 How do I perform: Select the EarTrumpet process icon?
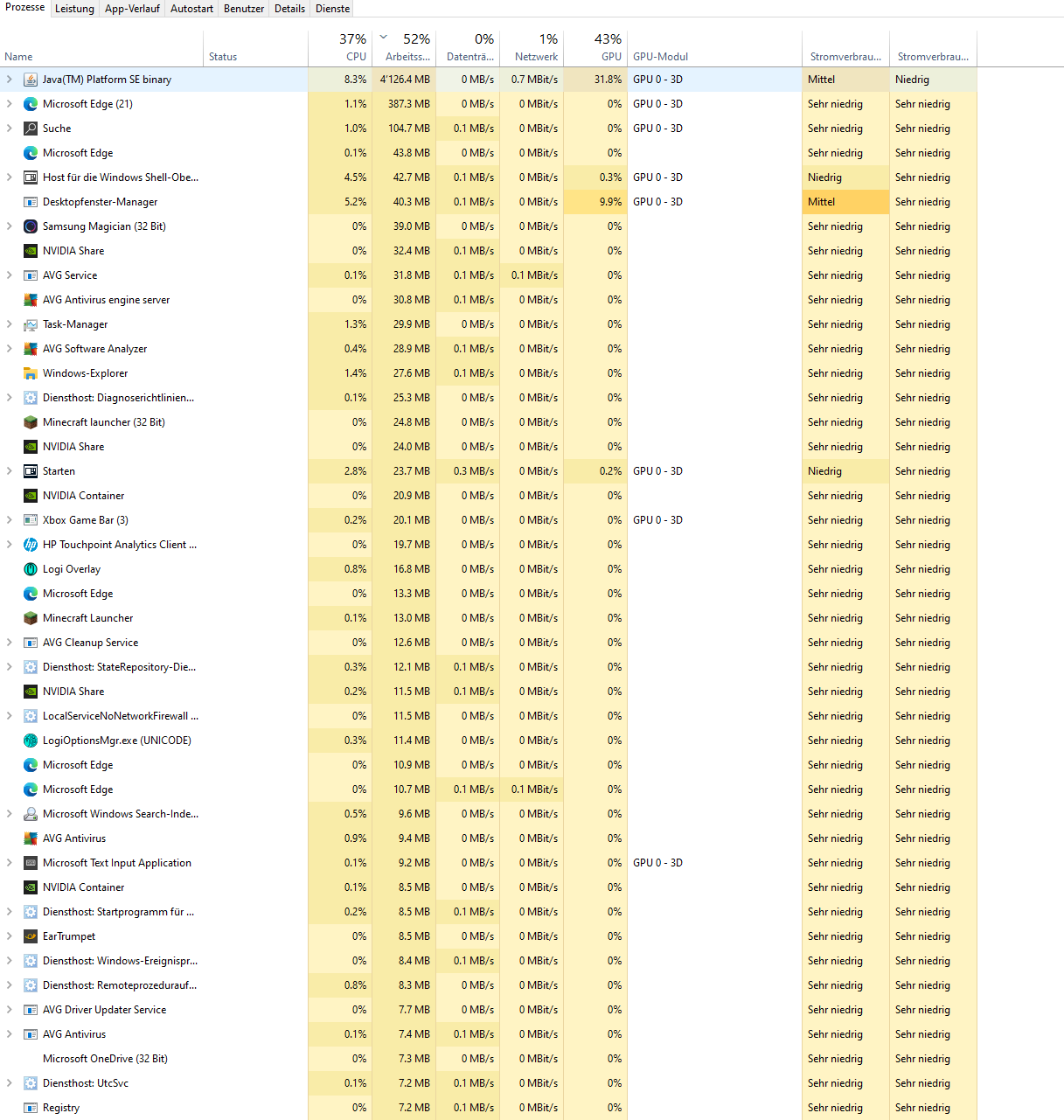[x=31, y=936]
